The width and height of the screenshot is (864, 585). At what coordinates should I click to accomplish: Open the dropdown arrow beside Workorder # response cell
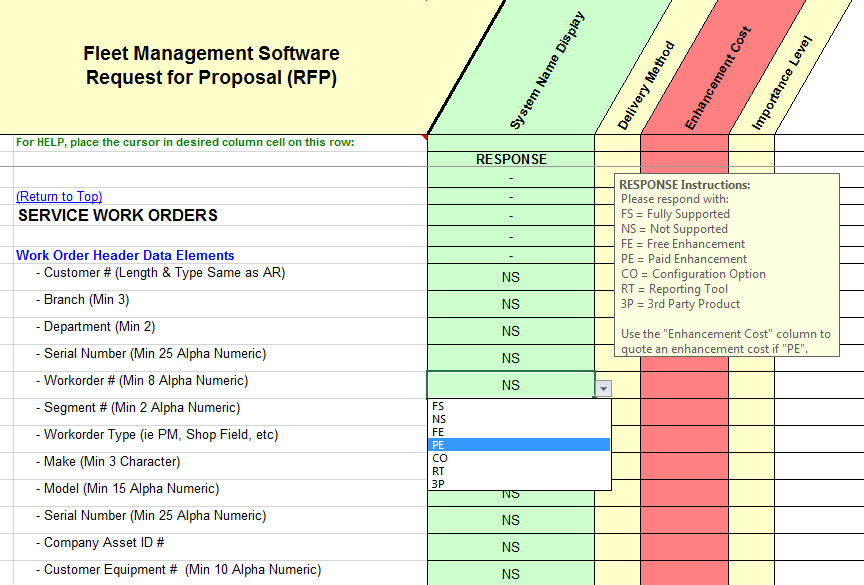[603, 388]
